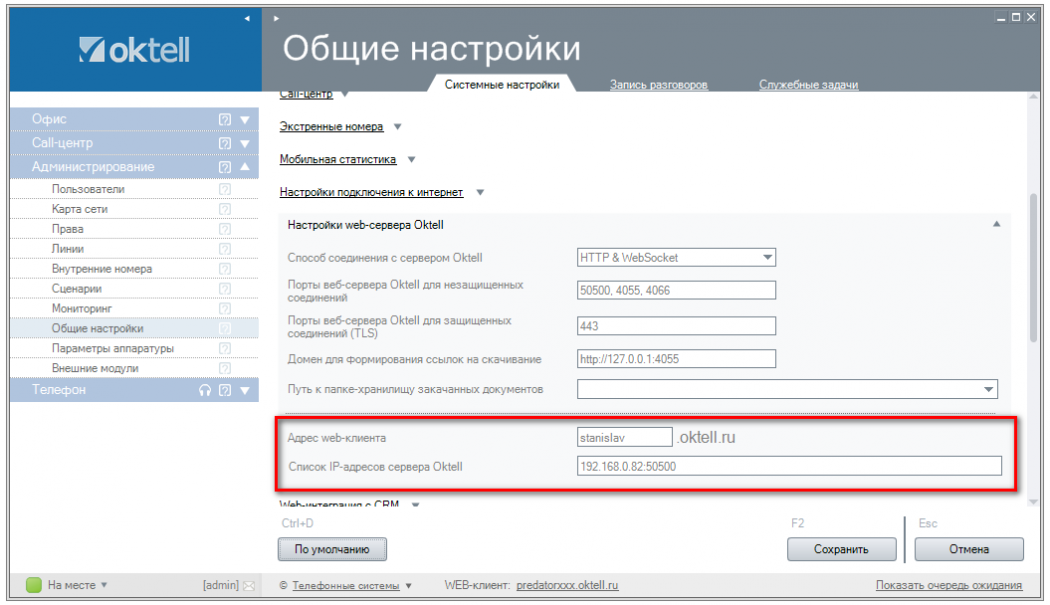The width and height of the screenshot is (1050, 605).
Task: Collapse the left panel with the arrow
Action: tap(247, 18)
